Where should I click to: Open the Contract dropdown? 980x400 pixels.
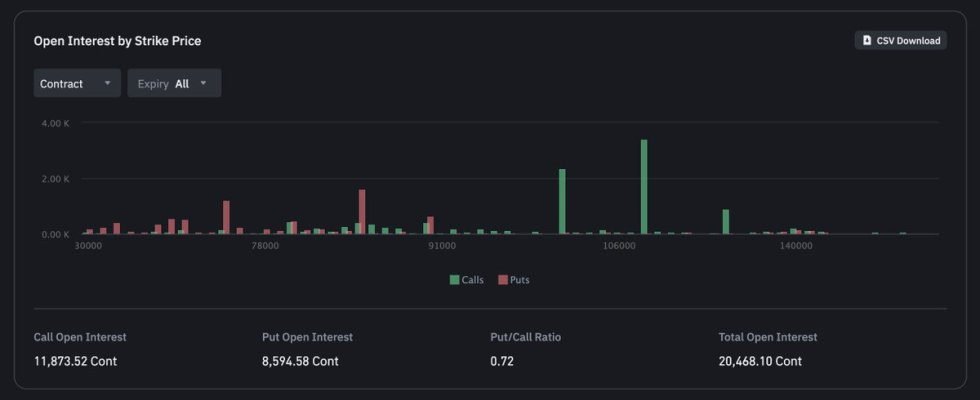click(x=77, y=84)
